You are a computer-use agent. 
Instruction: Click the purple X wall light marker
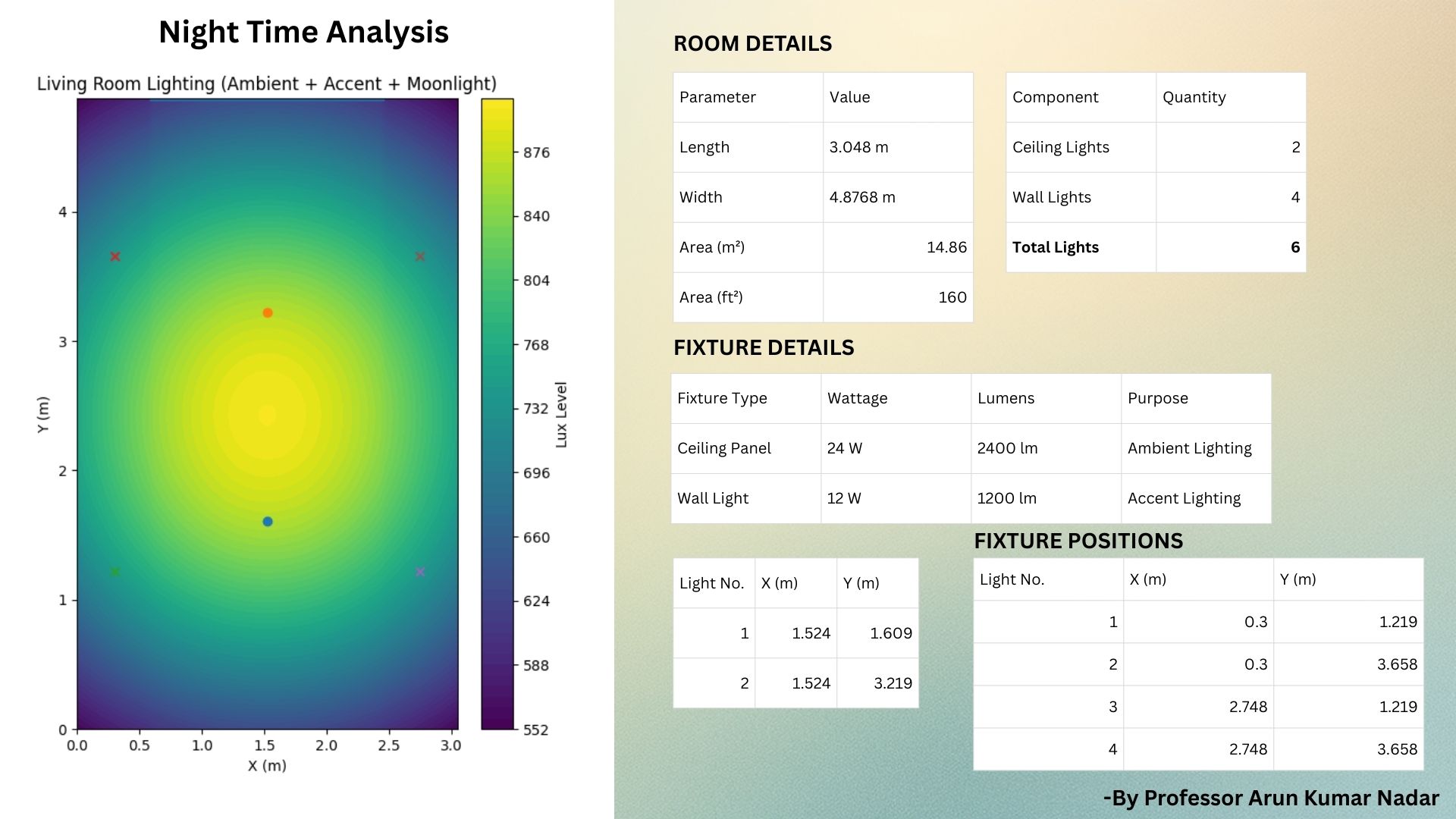click(x=420, y=572)
